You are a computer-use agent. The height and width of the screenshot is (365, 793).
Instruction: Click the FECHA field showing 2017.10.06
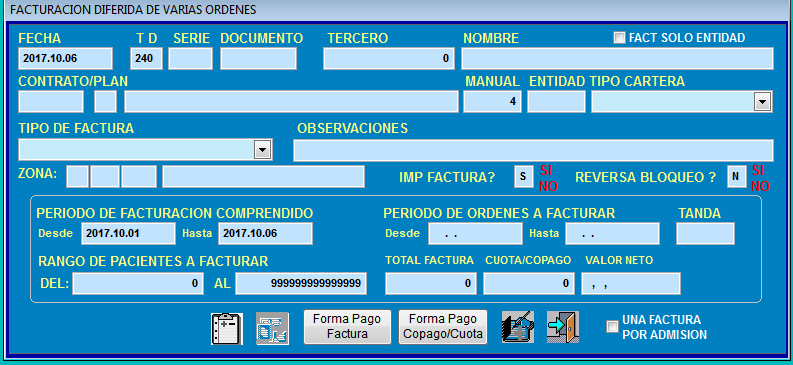tap(65, 59)
